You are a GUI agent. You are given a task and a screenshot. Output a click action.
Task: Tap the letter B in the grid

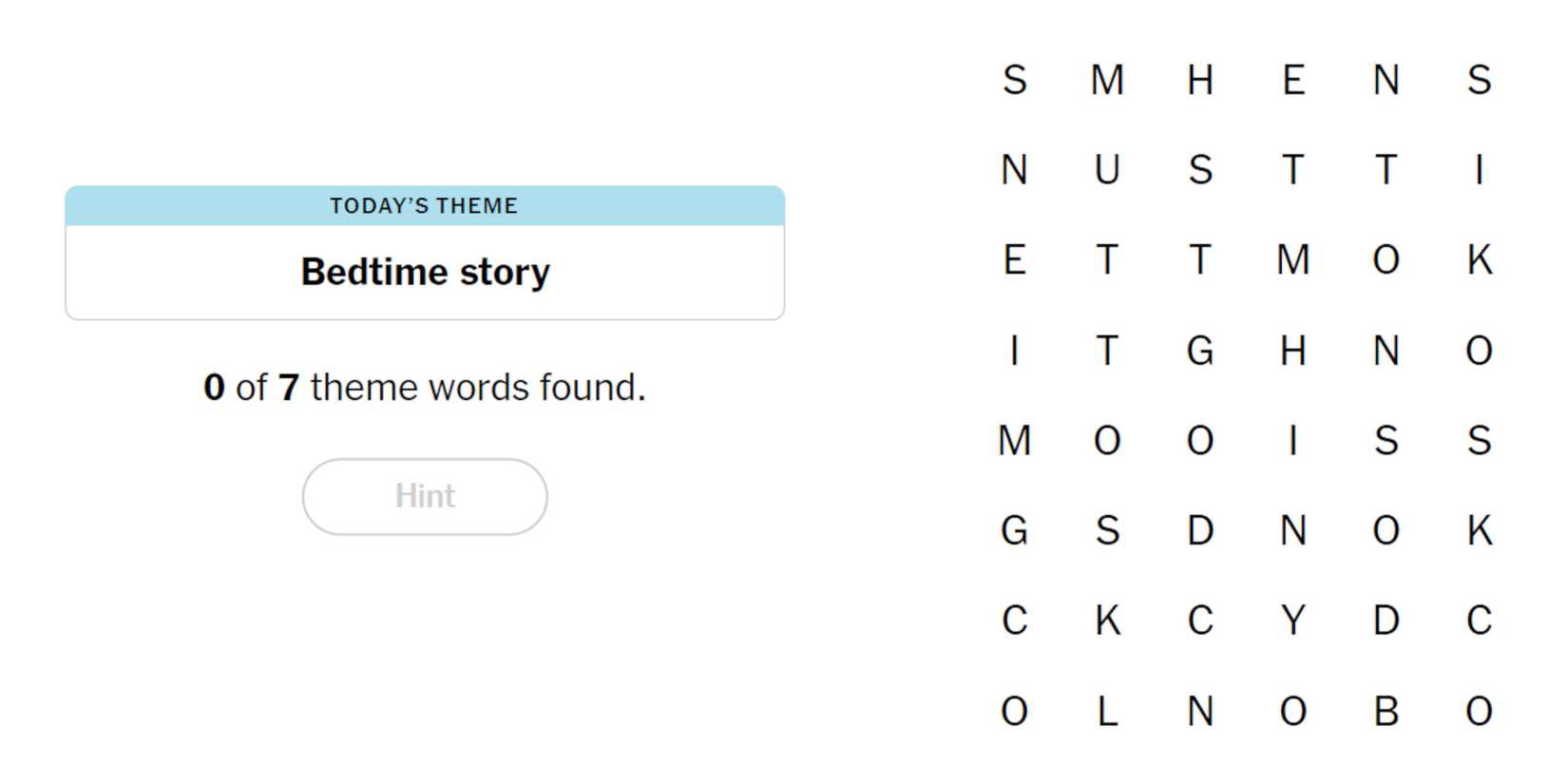coord(1386,711)
